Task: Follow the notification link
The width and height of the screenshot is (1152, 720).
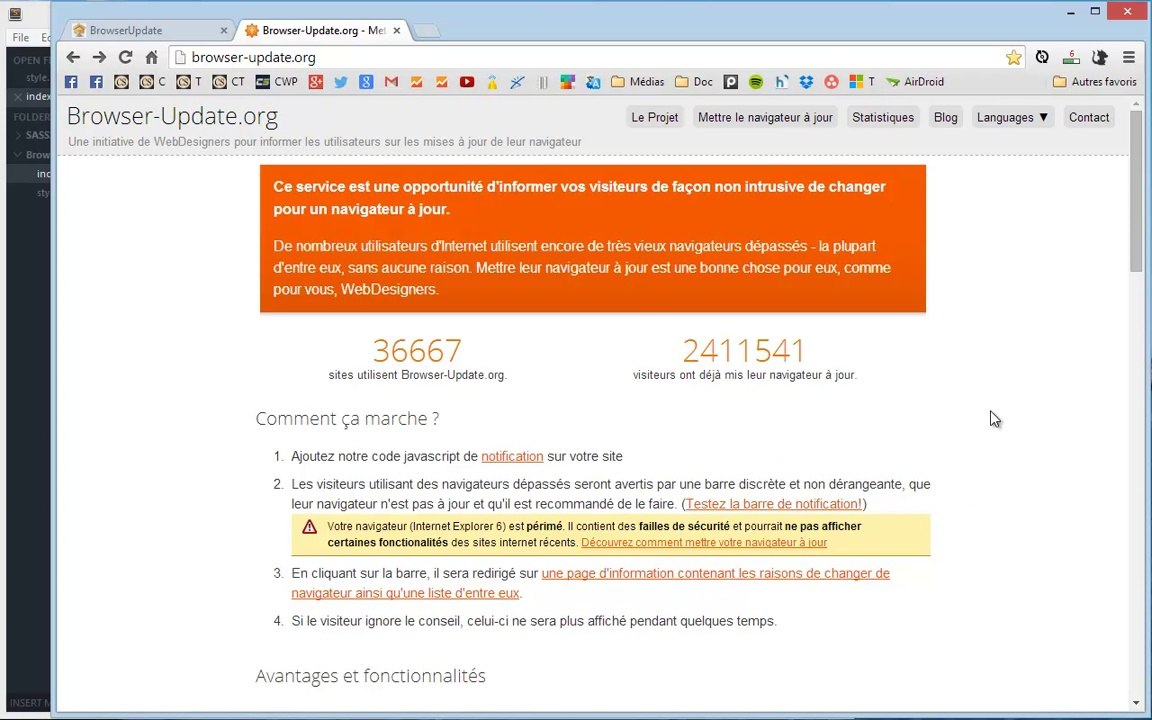Action: point(512,456)
